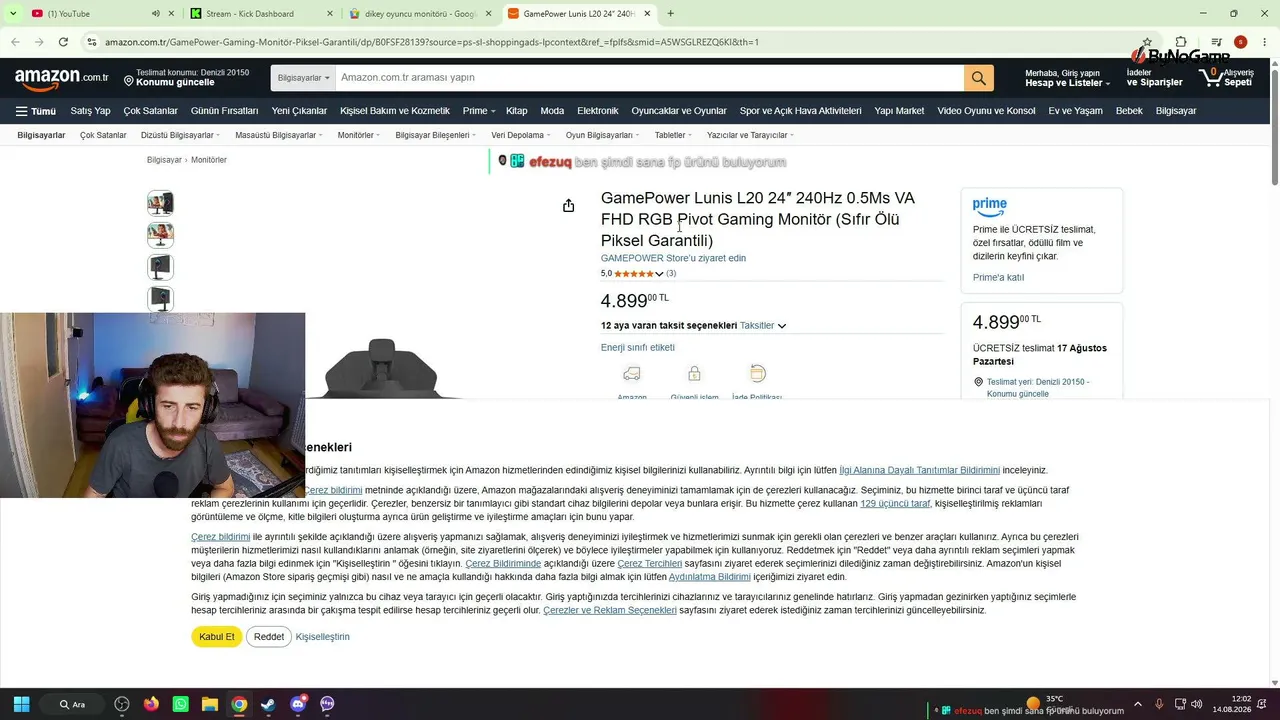The width and height of the screenshot is (1280, 720).
Task: Switch to the dikey oyuncu monitörü tab
Action: (420, 13)
